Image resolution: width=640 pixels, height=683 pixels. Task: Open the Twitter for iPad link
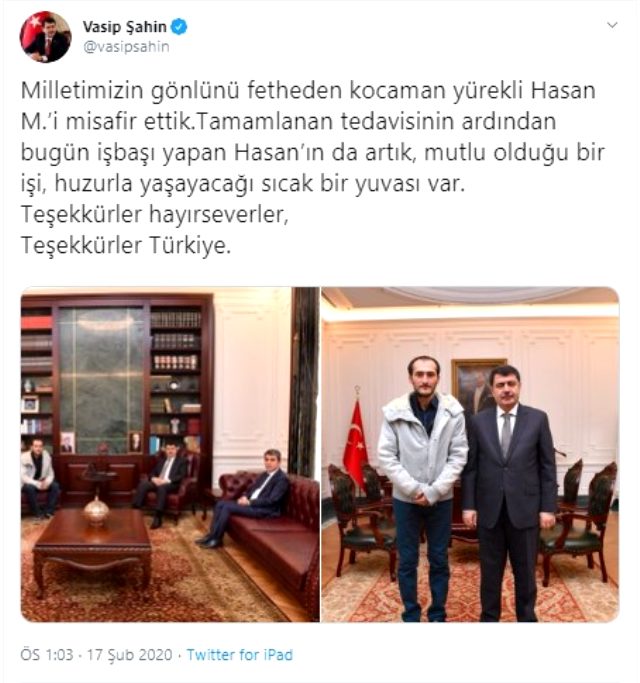click(x=240, y=655)
